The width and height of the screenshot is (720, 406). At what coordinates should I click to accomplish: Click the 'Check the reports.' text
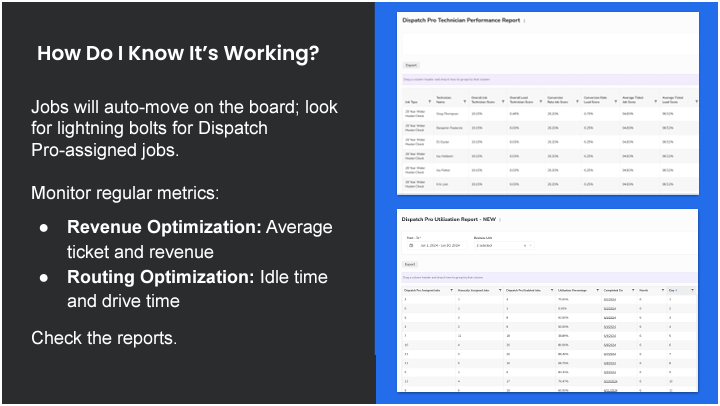click(x=104, y=338)
